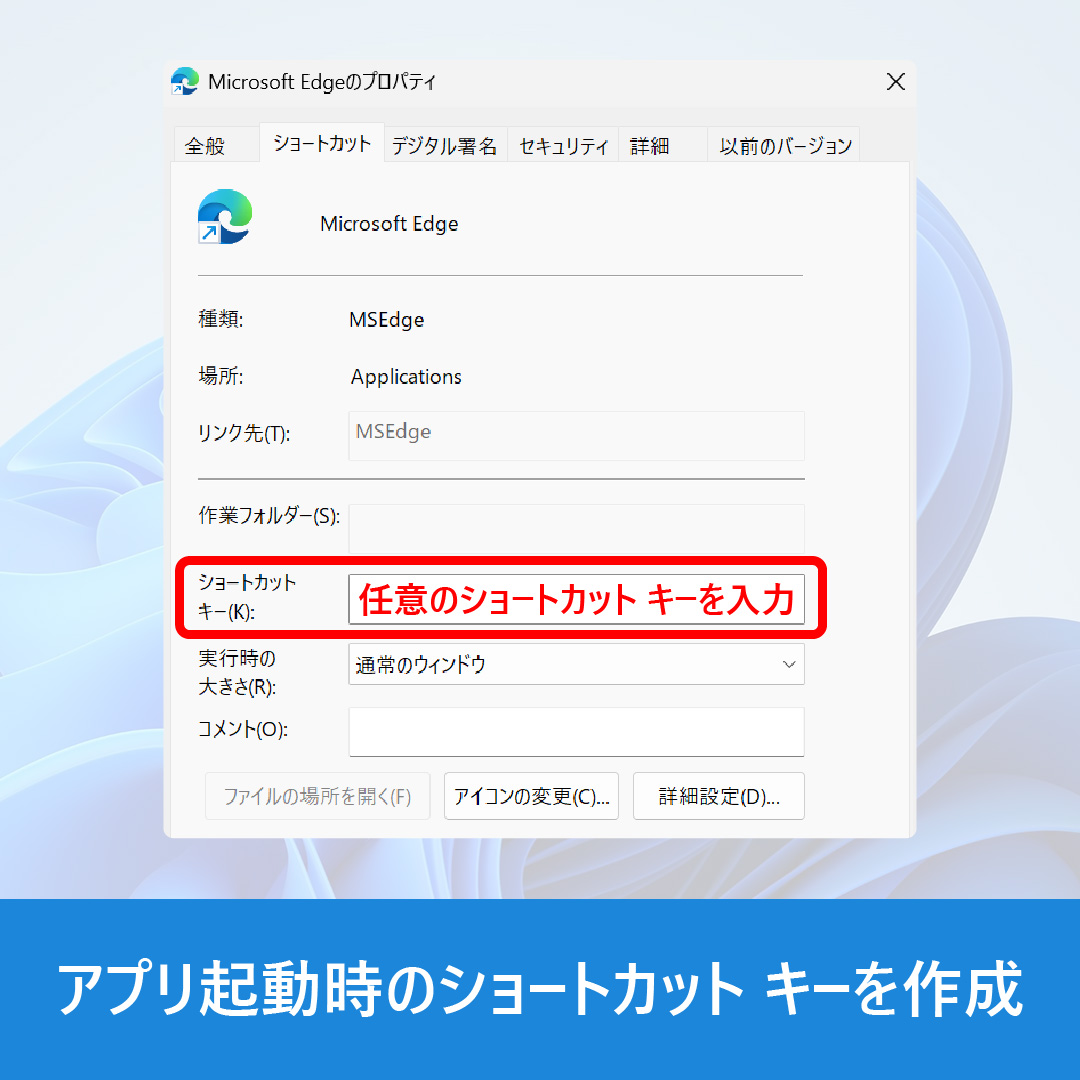Click the Microsoft Edge name text
1080x1080 pixels.
(389, 224)
